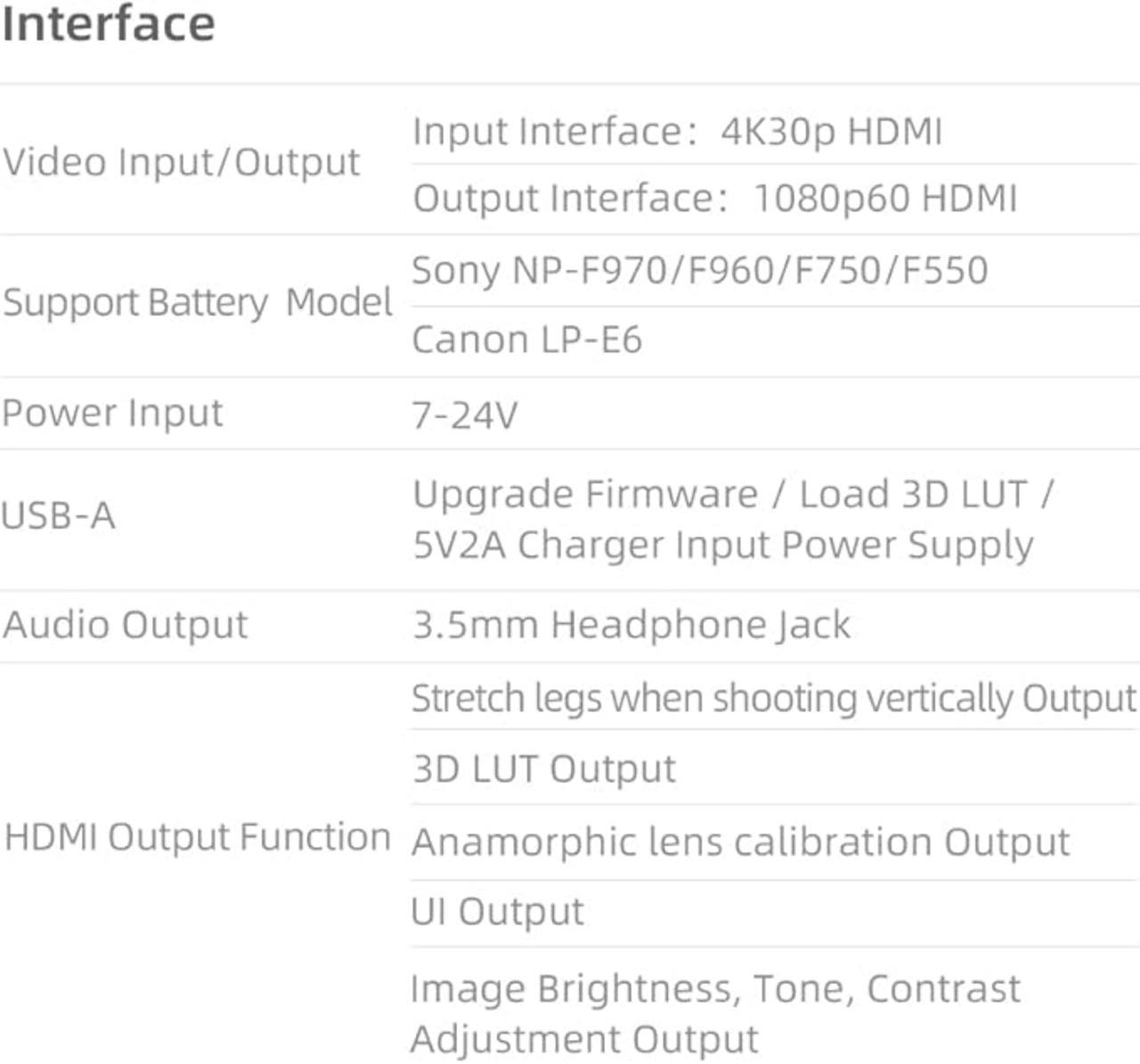Image resolution: width=1140 pixels, height=1064 pixels.
Task: Click the "Upgrade Firmware / Load 3D LUT" text
Action: coord(732,494)
